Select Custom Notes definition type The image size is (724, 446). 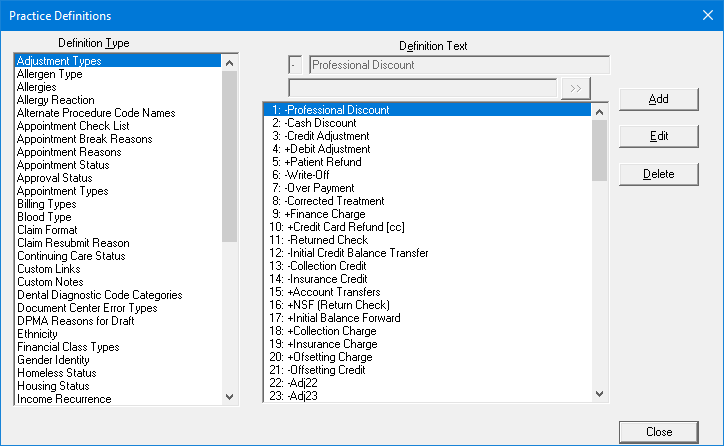(50, 282)
